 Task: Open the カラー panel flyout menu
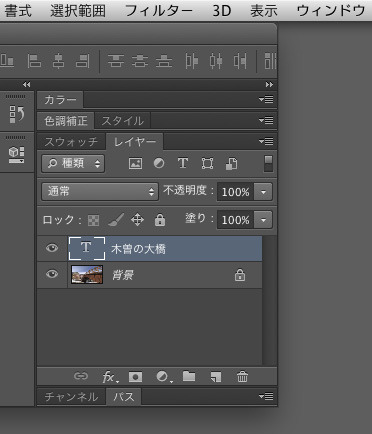(x=266, y=99)
